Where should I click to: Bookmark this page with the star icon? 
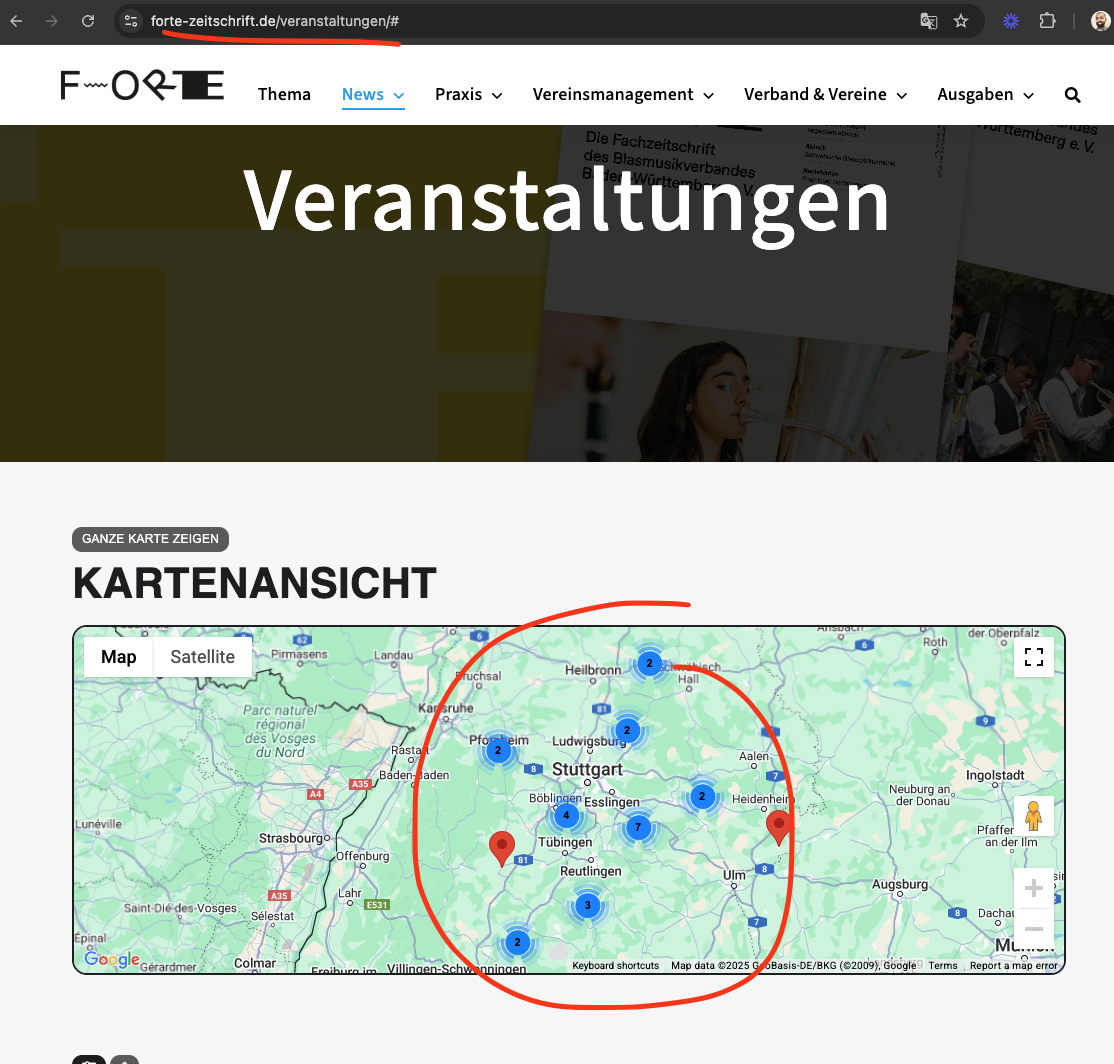[961, 21]
